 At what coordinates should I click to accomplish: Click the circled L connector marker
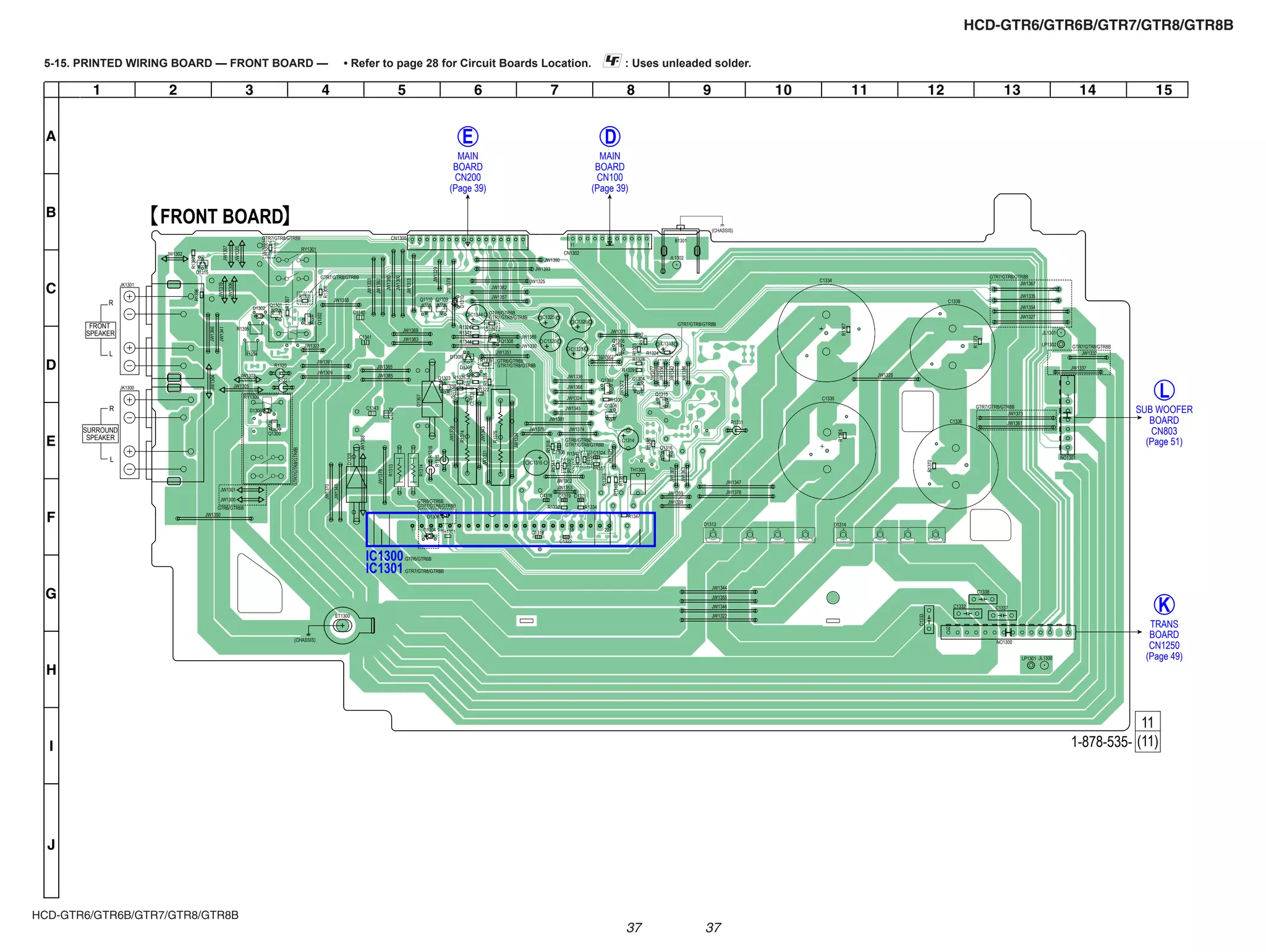click(x=1164, y=391)
